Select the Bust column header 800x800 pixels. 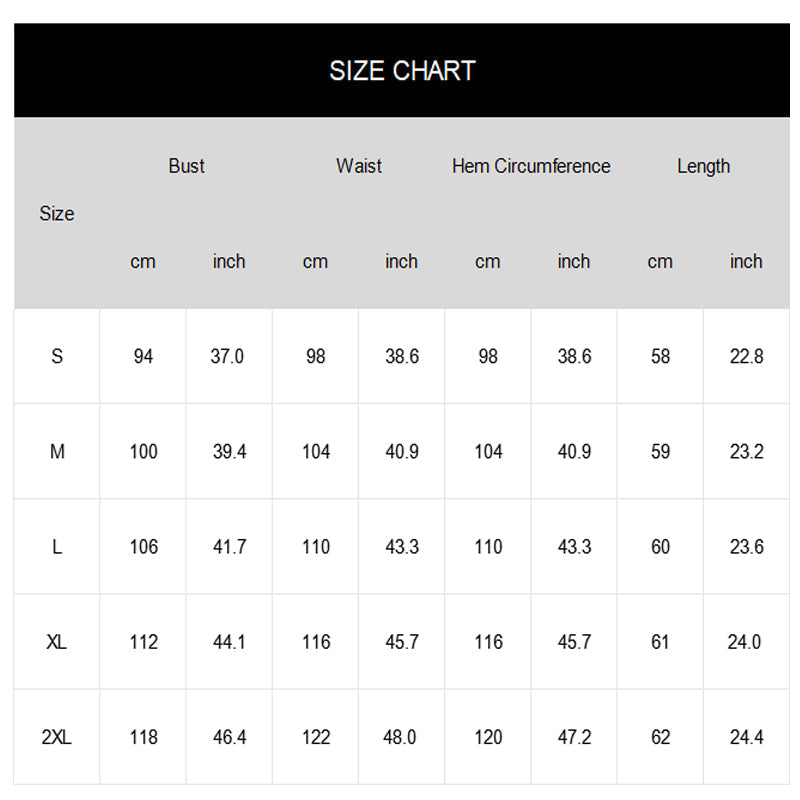click(x=186, y=166)
